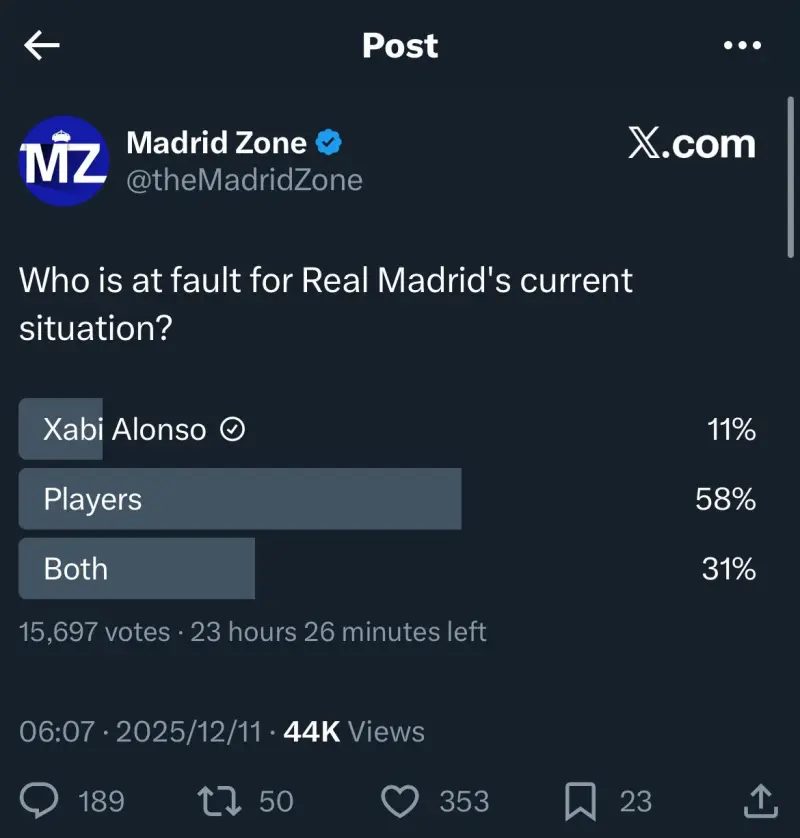Click the X.com logo
Screen dimensions: 800x838
(x=692, y=144)
